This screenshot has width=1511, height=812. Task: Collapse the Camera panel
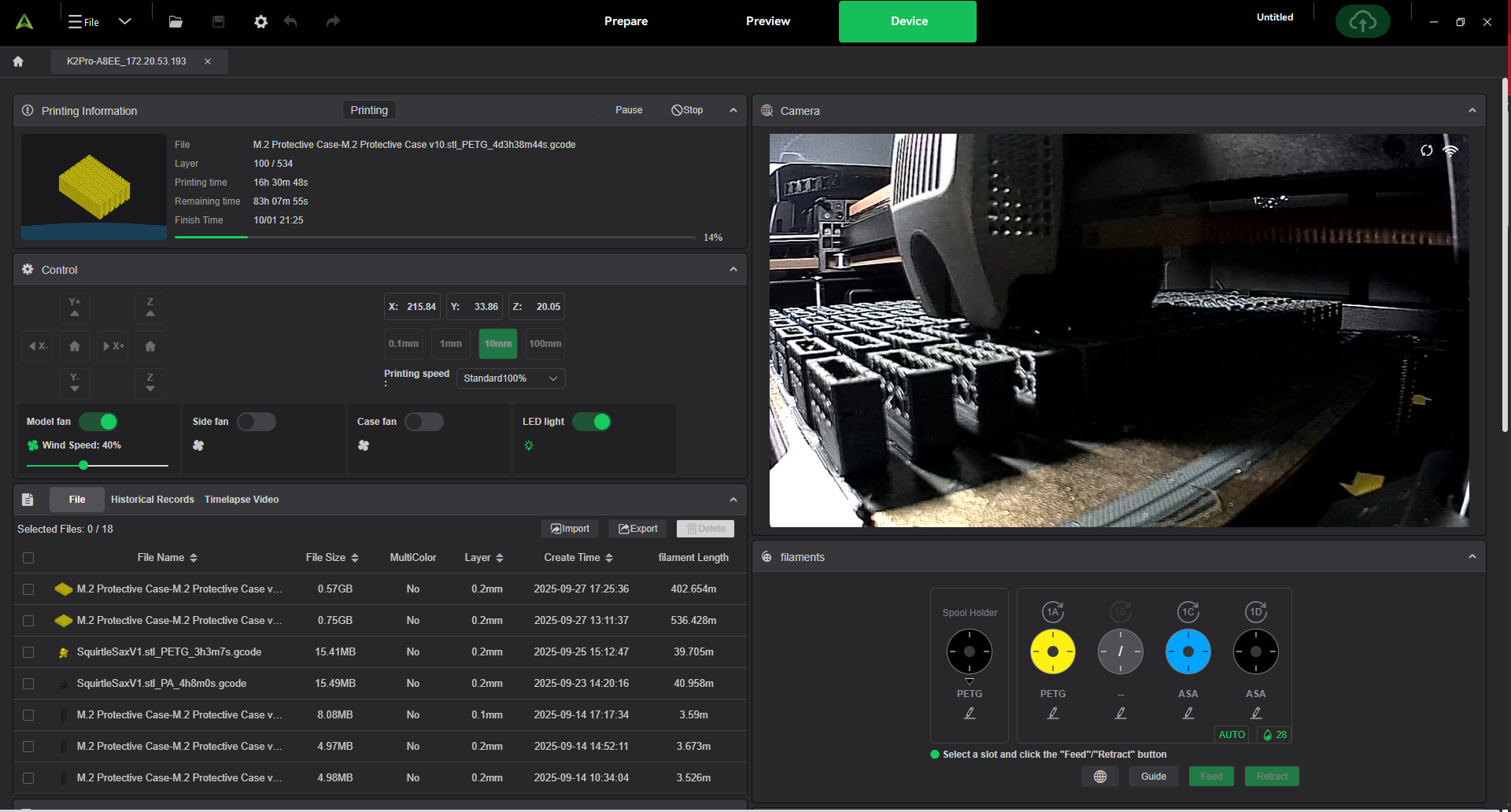click(1472, 111)
